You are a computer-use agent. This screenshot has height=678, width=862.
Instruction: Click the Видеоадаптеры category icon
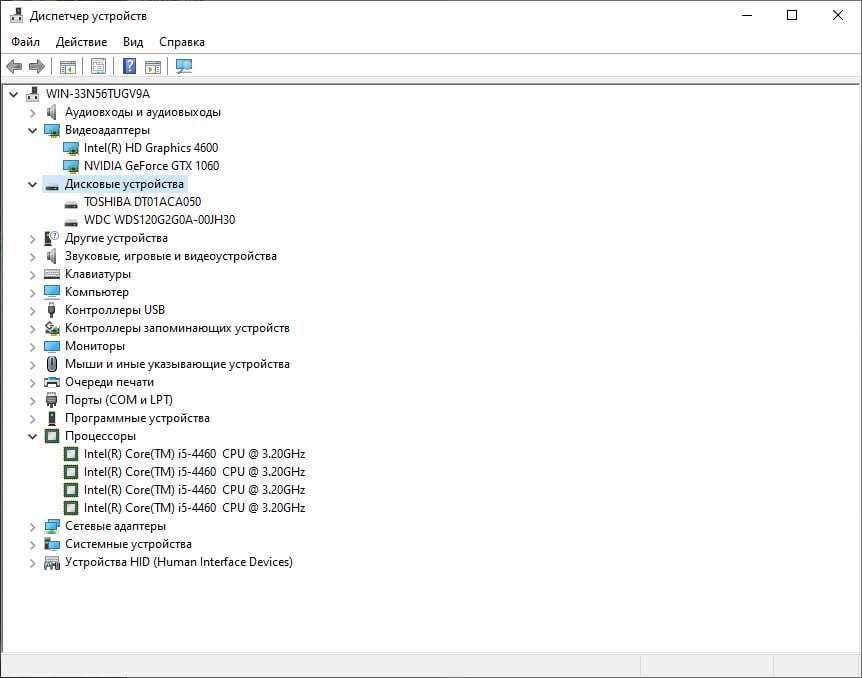point(52,130)
